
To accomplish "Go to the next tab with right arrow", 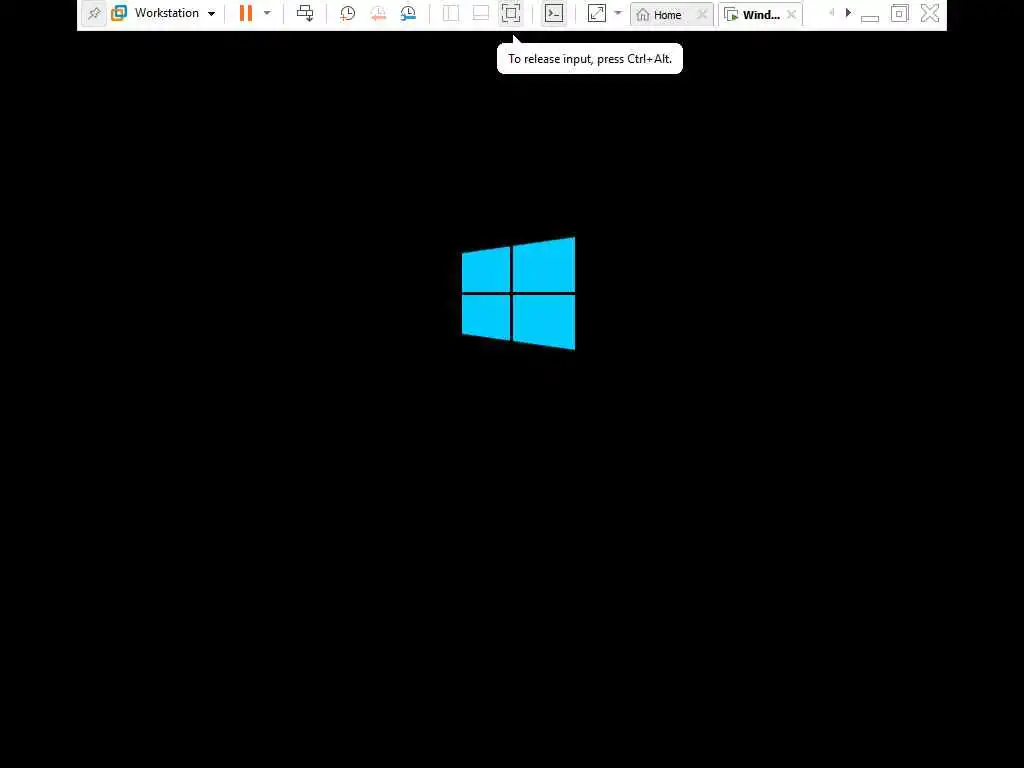I will (848, 12).
